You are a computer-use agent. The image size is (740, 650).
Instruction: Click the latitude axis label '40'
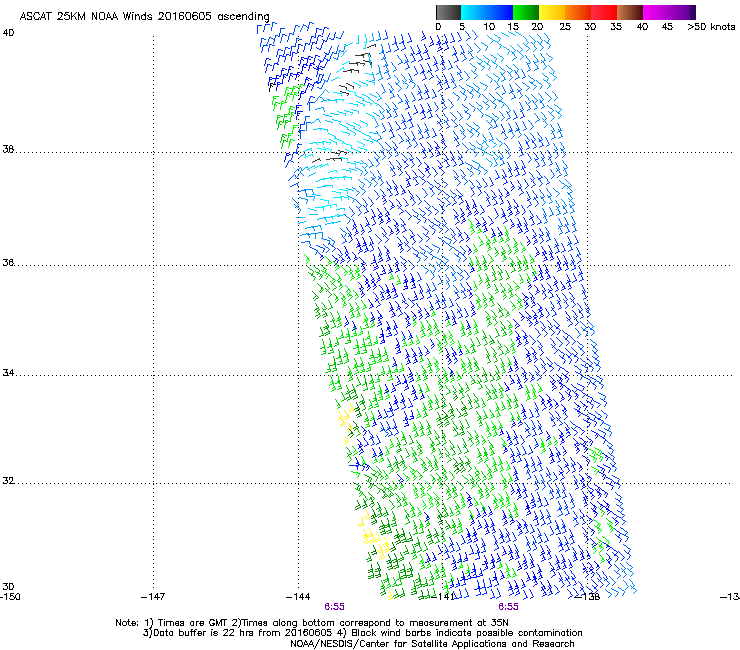coord(8,33)
